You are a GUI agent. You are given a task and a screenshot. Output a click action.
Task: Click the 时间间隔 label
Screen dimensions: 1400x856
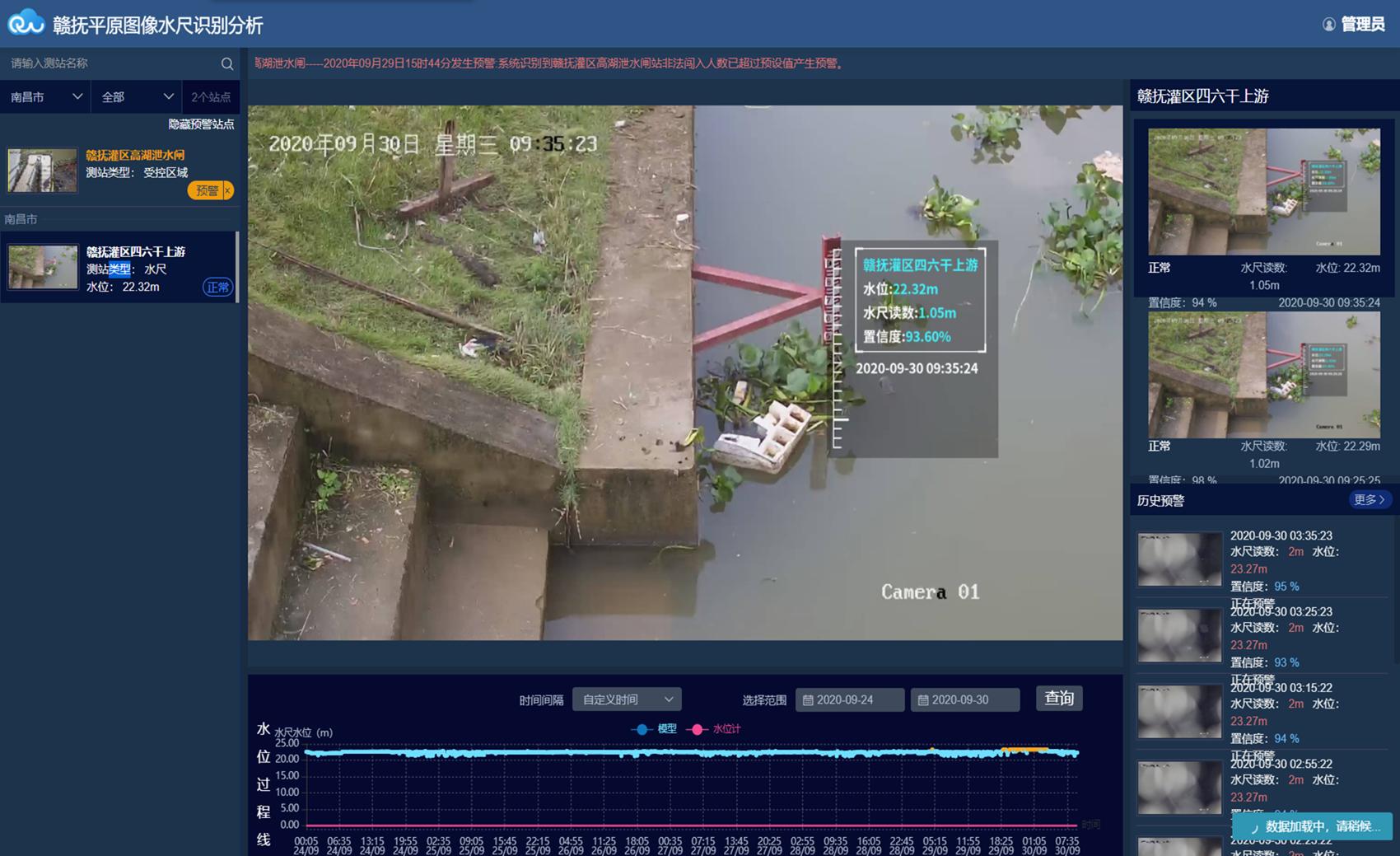pyautogui.click(x=541, y=700)
